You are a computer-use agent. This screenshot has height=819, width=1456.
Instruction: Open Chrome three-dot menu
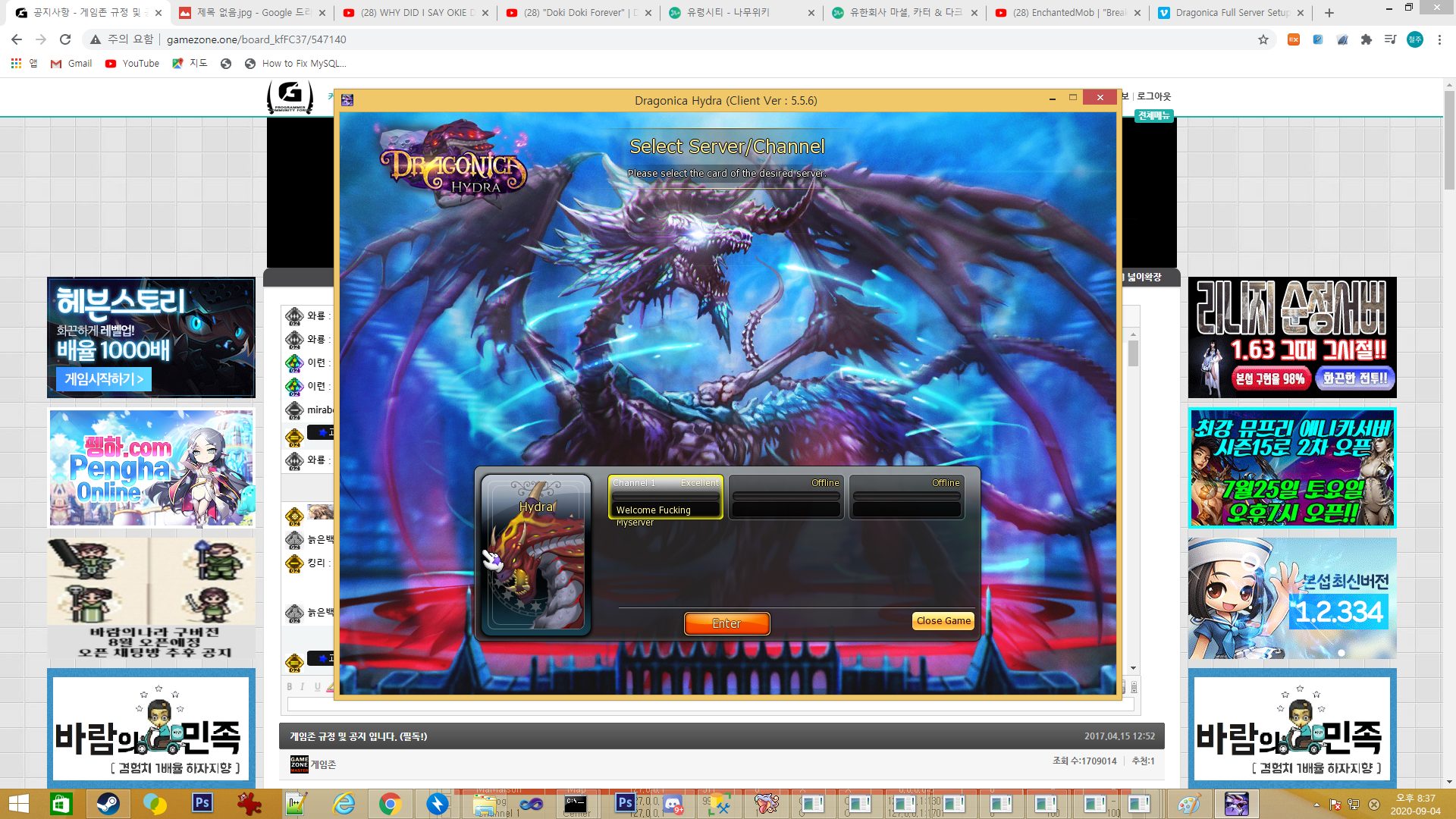1439,39
